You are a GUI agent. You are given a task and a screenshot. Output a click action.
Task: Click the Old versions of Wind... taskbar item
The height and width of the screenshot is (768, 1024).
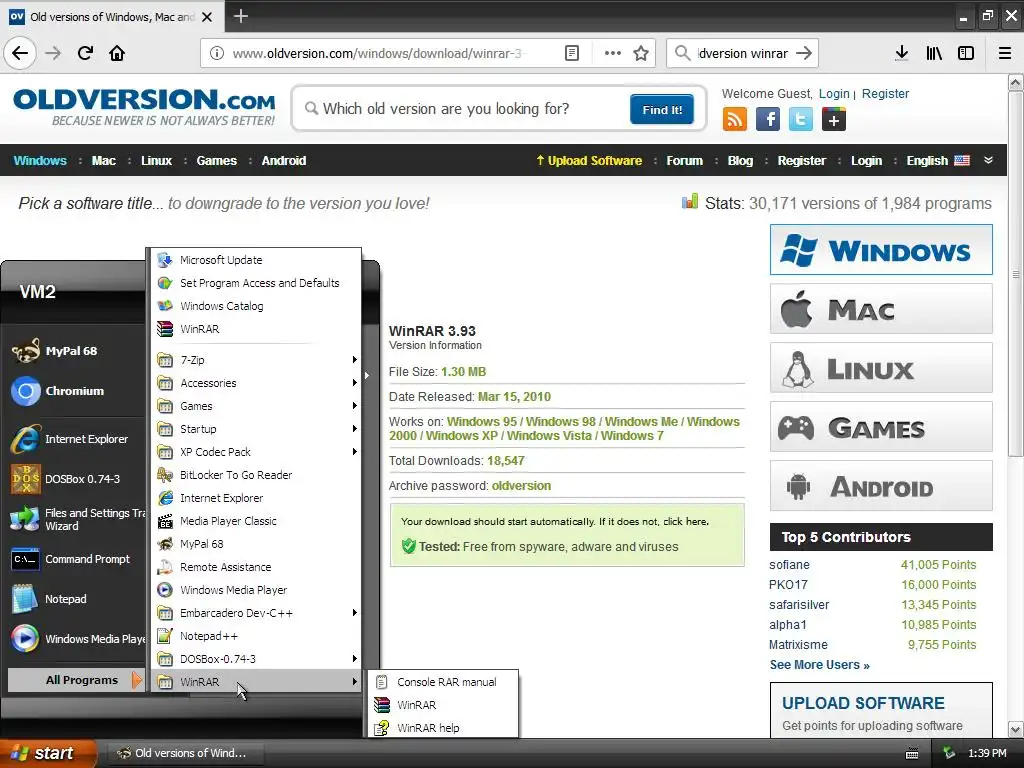(185, 754)
